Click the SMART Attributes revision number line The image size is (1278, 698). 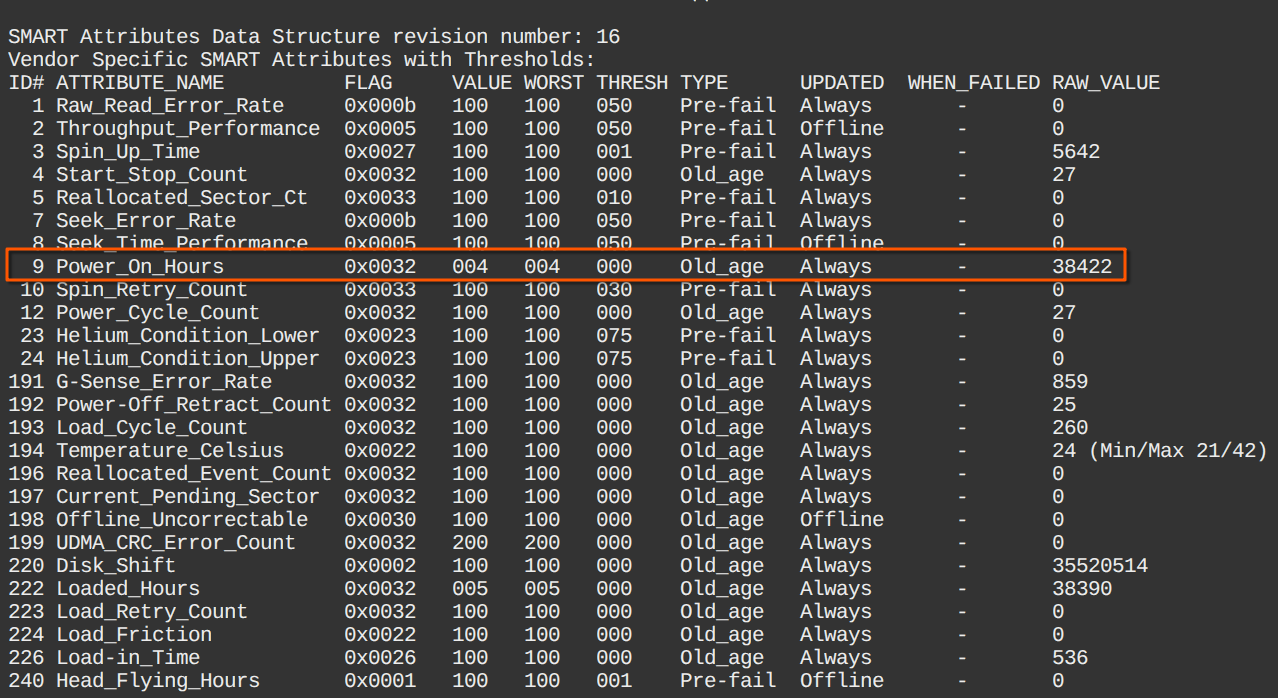tap(314, 37)
